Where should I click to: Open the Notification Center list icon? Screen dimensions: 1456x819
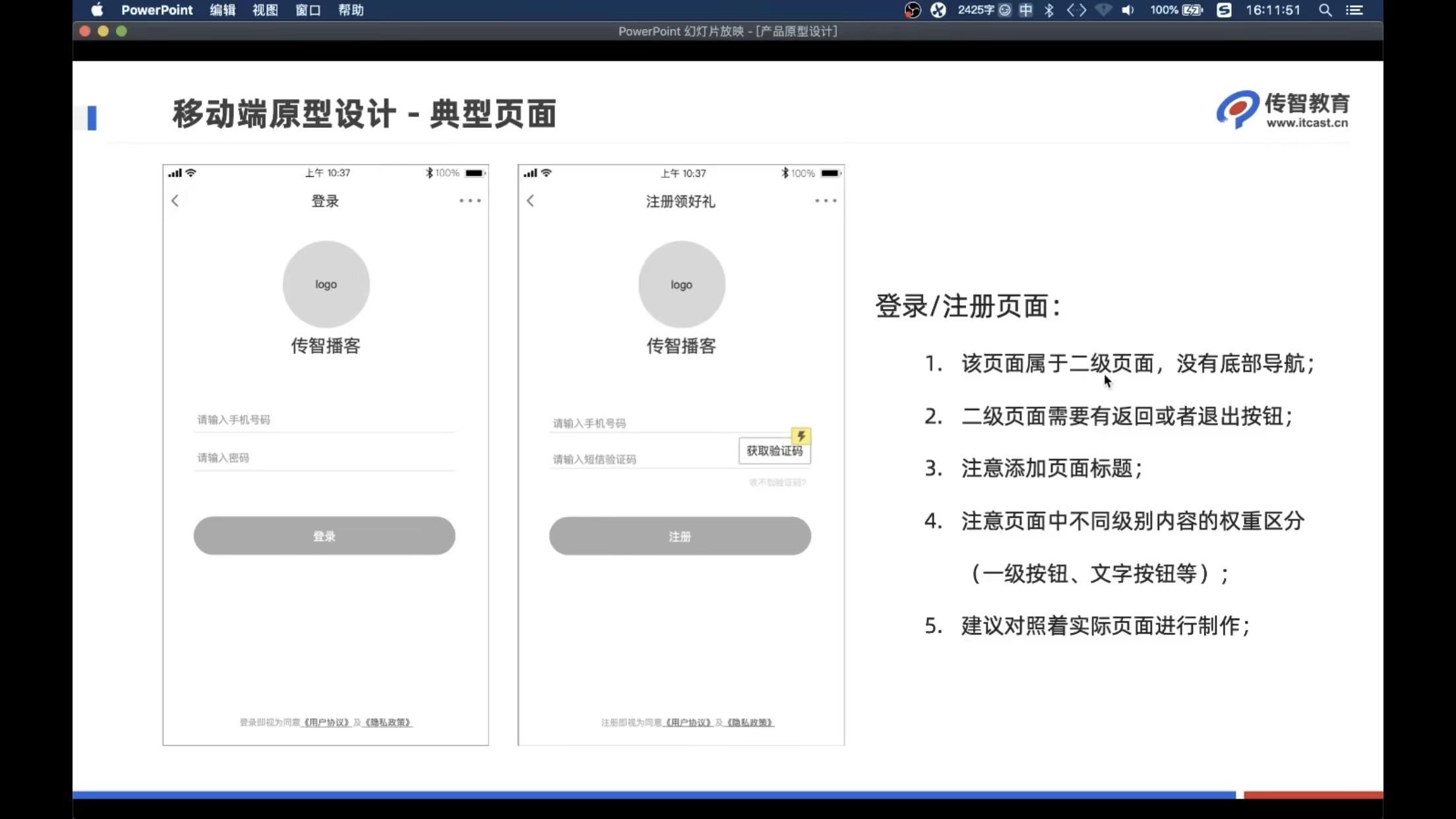tap(1354, 10)
